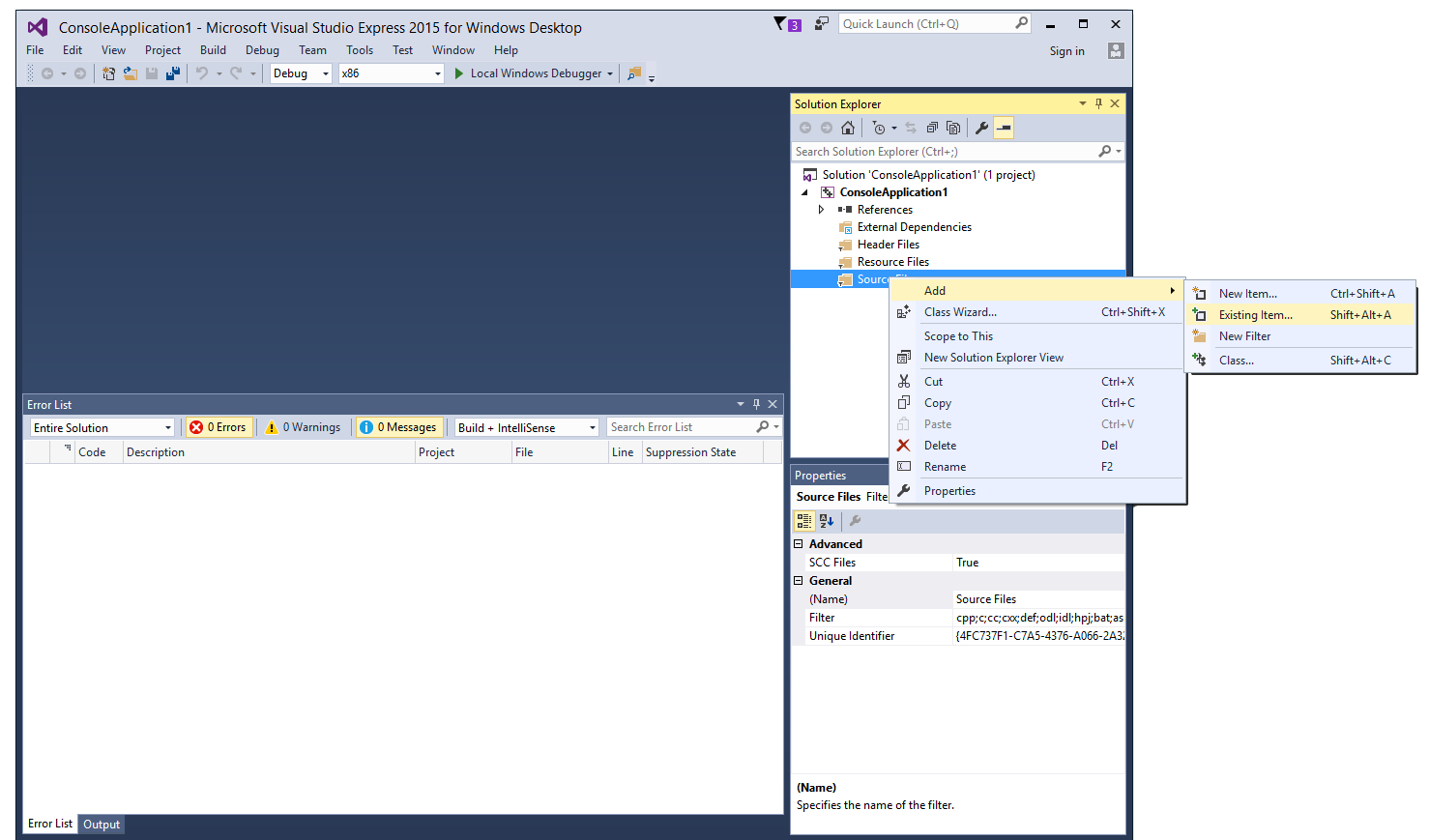
Task: Toggle the 0 Warnings filter
Action: coord(304,427)
